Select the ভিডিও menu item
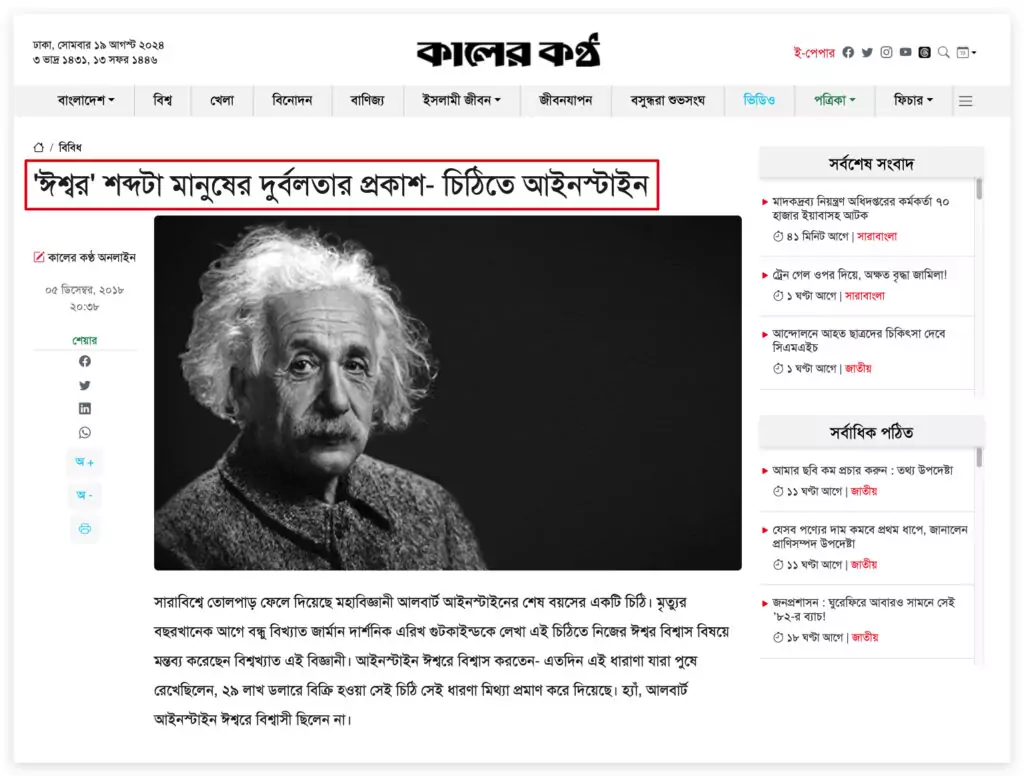Screen dimensions: 1024x776 point(759,100)
